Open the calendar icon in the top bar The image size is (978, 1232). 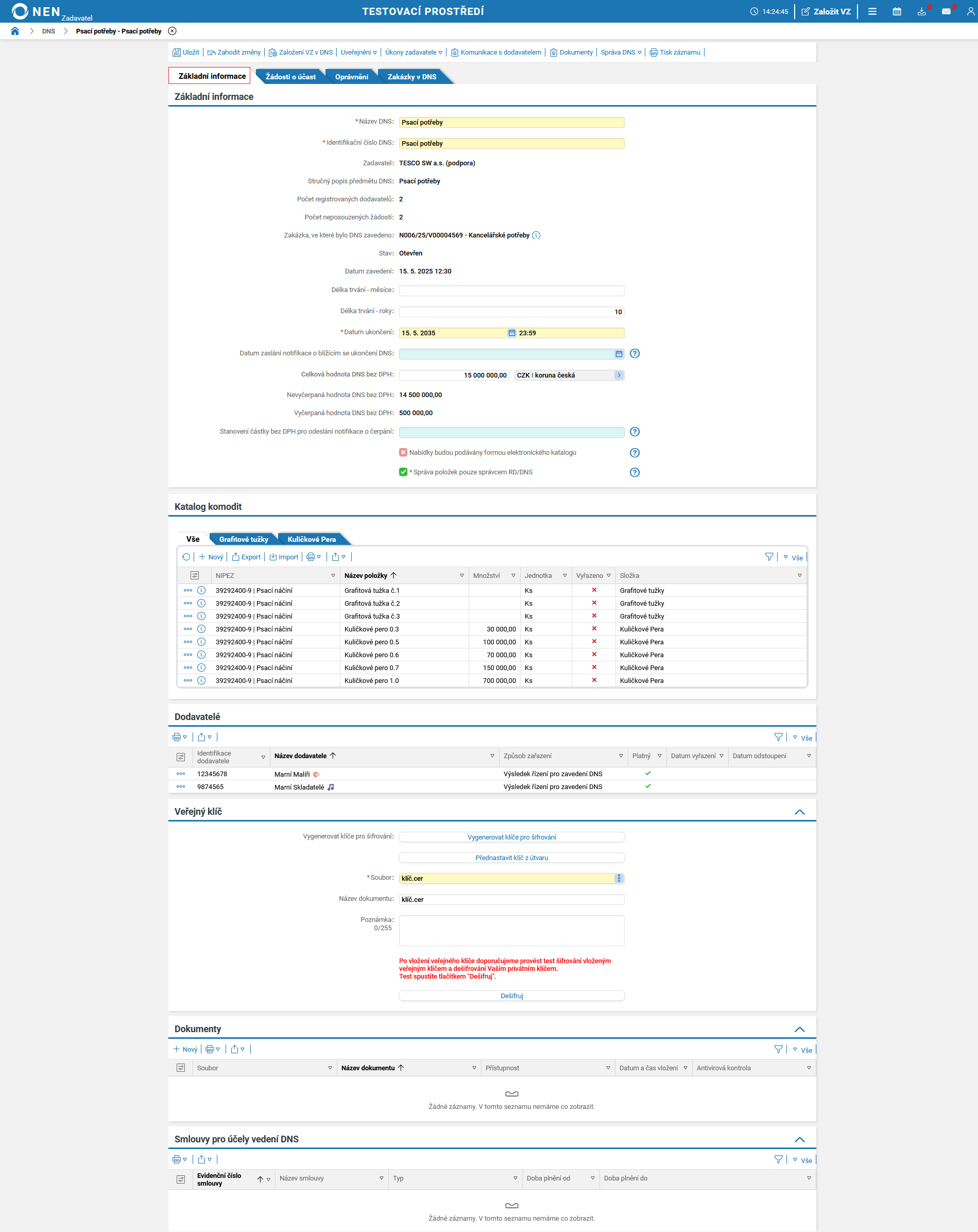point(896,11)
